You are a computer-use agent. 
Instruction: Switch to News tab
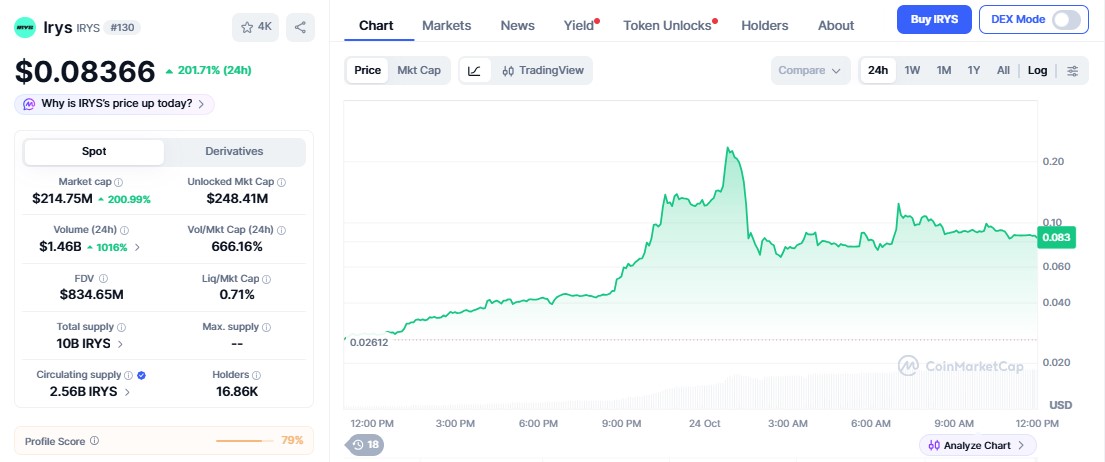point(517,25)
